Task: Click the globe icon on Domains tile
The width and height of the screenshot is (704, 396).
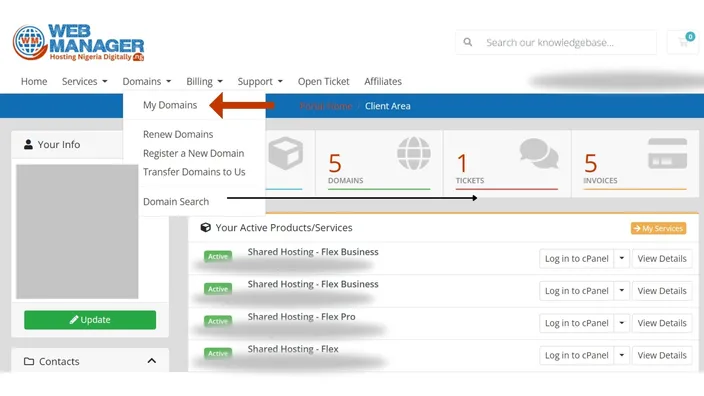Action: (414, 154)
